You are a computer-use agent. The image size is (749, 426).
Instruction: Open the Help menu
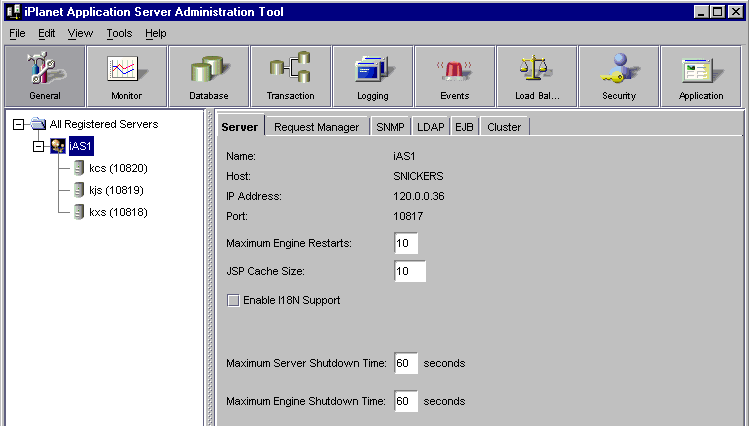point(156,33)
